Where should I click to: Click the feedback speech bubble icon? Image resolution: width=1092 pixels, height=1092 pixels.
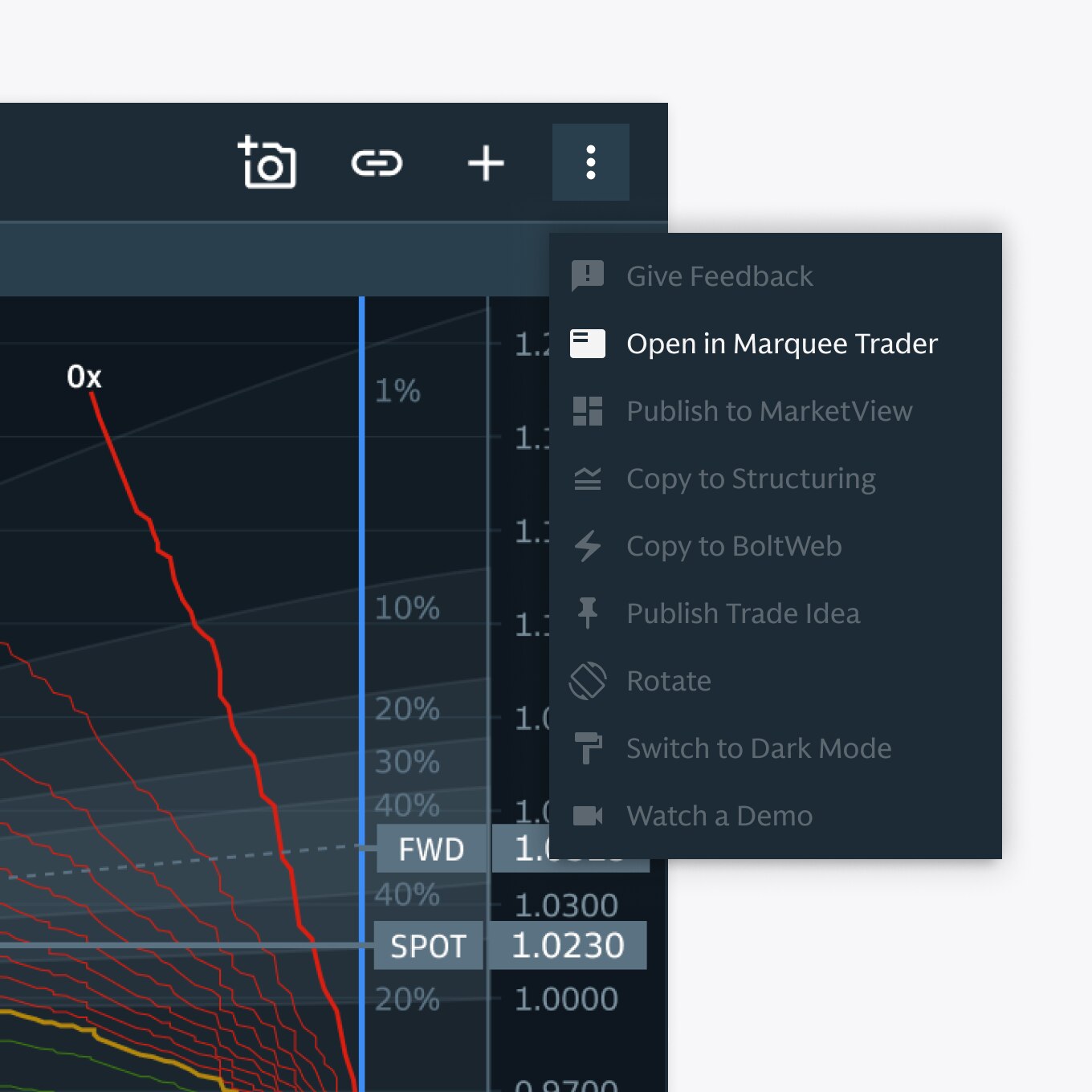tap(587, 276)
